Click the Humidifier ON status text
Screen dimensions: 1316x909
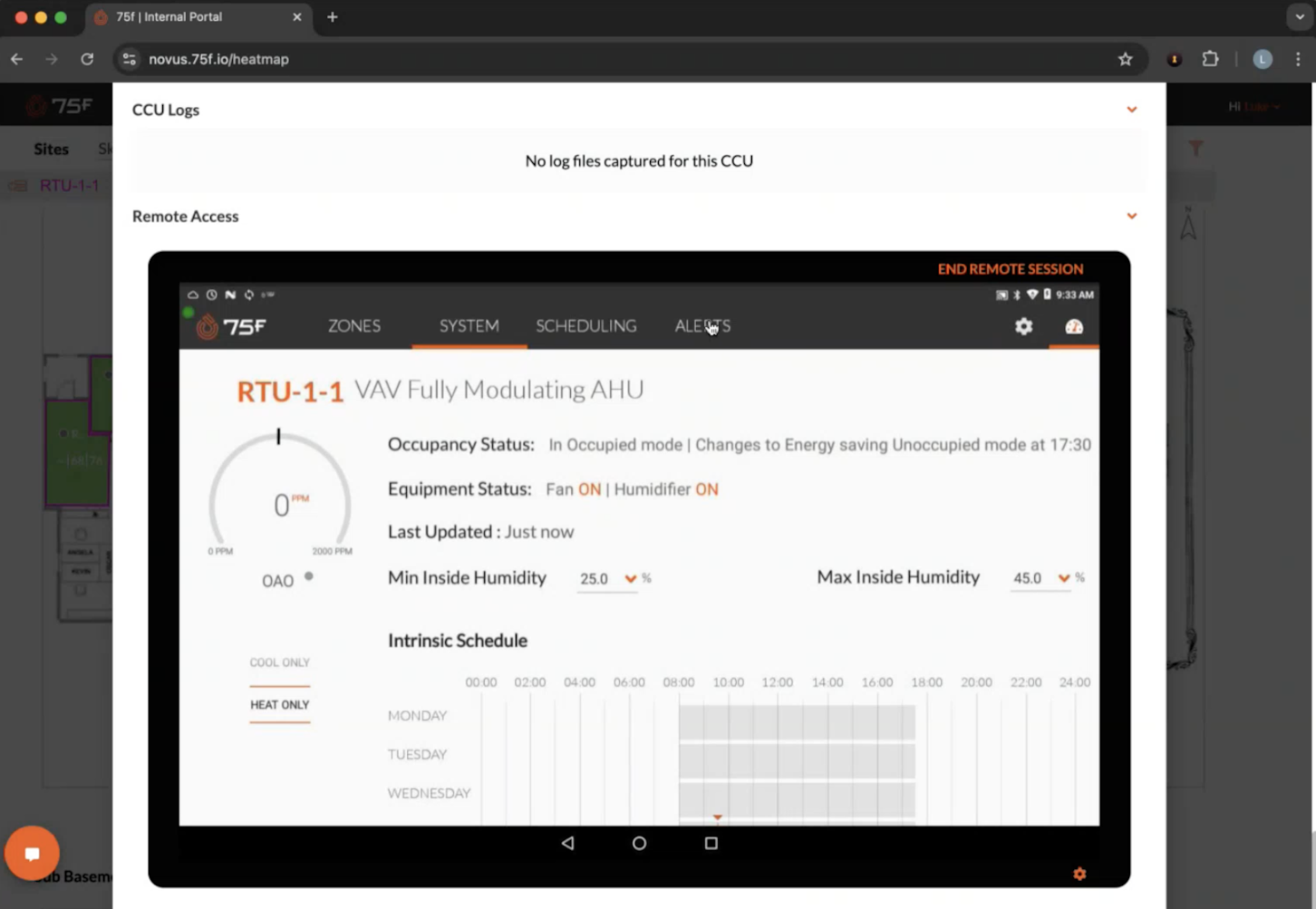click(666, 489)
